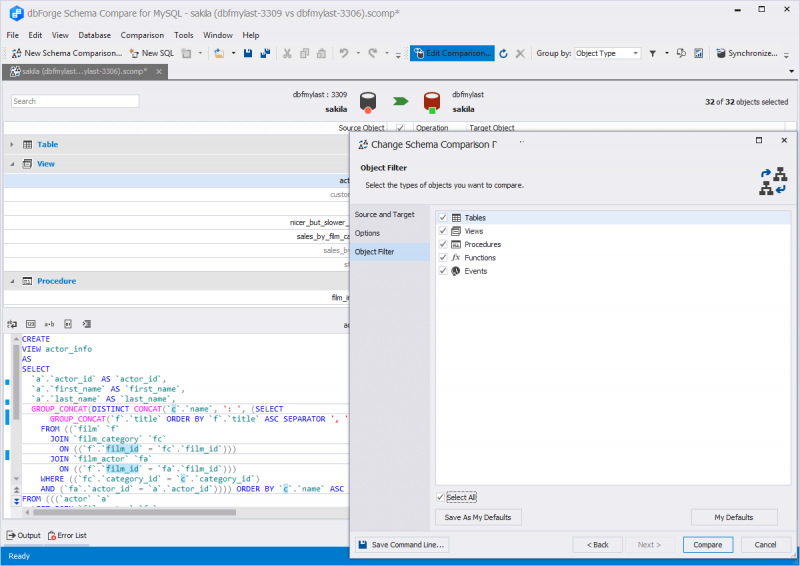Screen dimensions: 800x566
Task: Click the a-b icon in the SQL diff toolbar
Action: 49,324
